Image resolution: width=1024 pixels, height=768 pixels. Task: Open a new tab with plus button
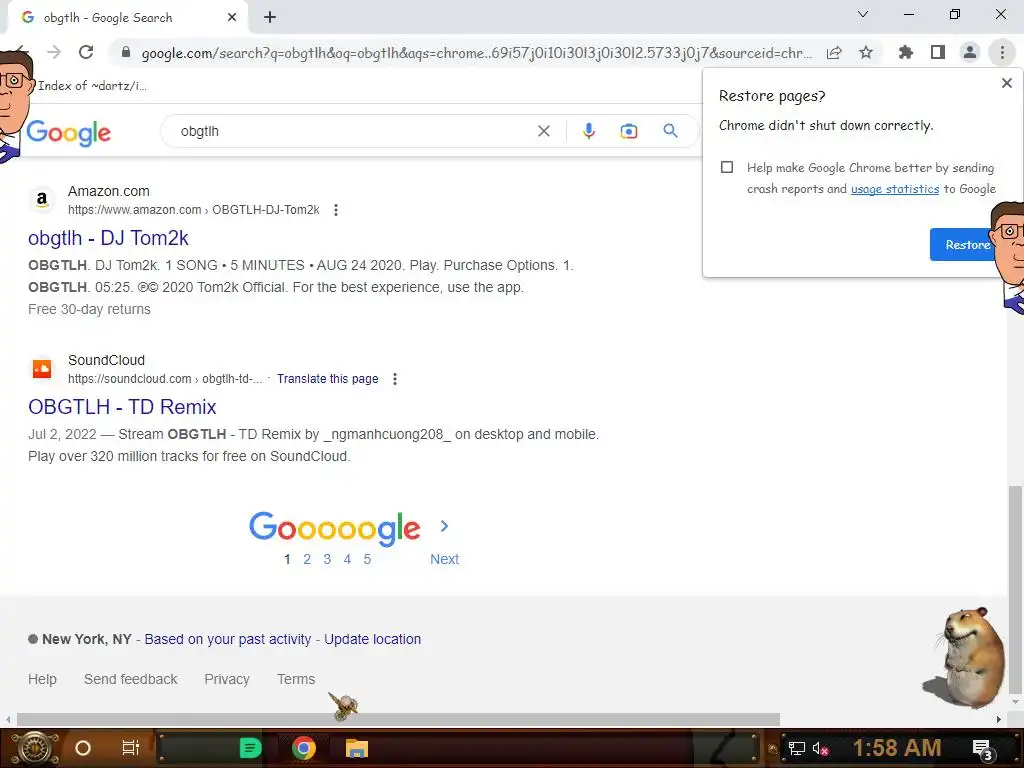[x=270, y=18]
